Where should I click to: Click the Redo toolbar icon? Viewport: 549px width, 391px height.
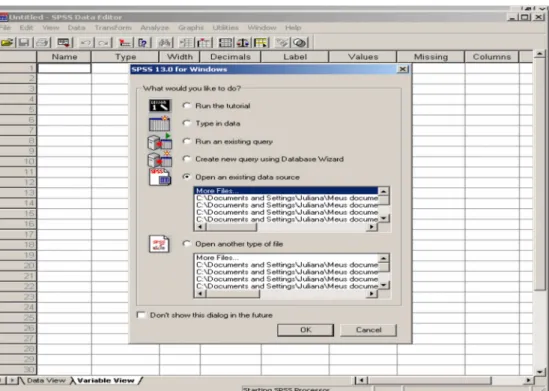tap(103, 43)
